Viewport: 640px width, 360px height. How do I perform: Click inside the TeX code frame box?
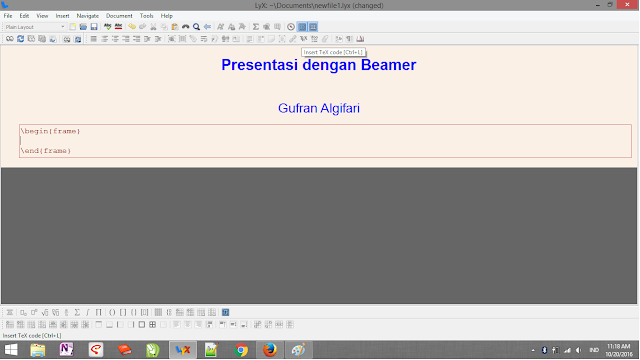[x=325, y=141]
